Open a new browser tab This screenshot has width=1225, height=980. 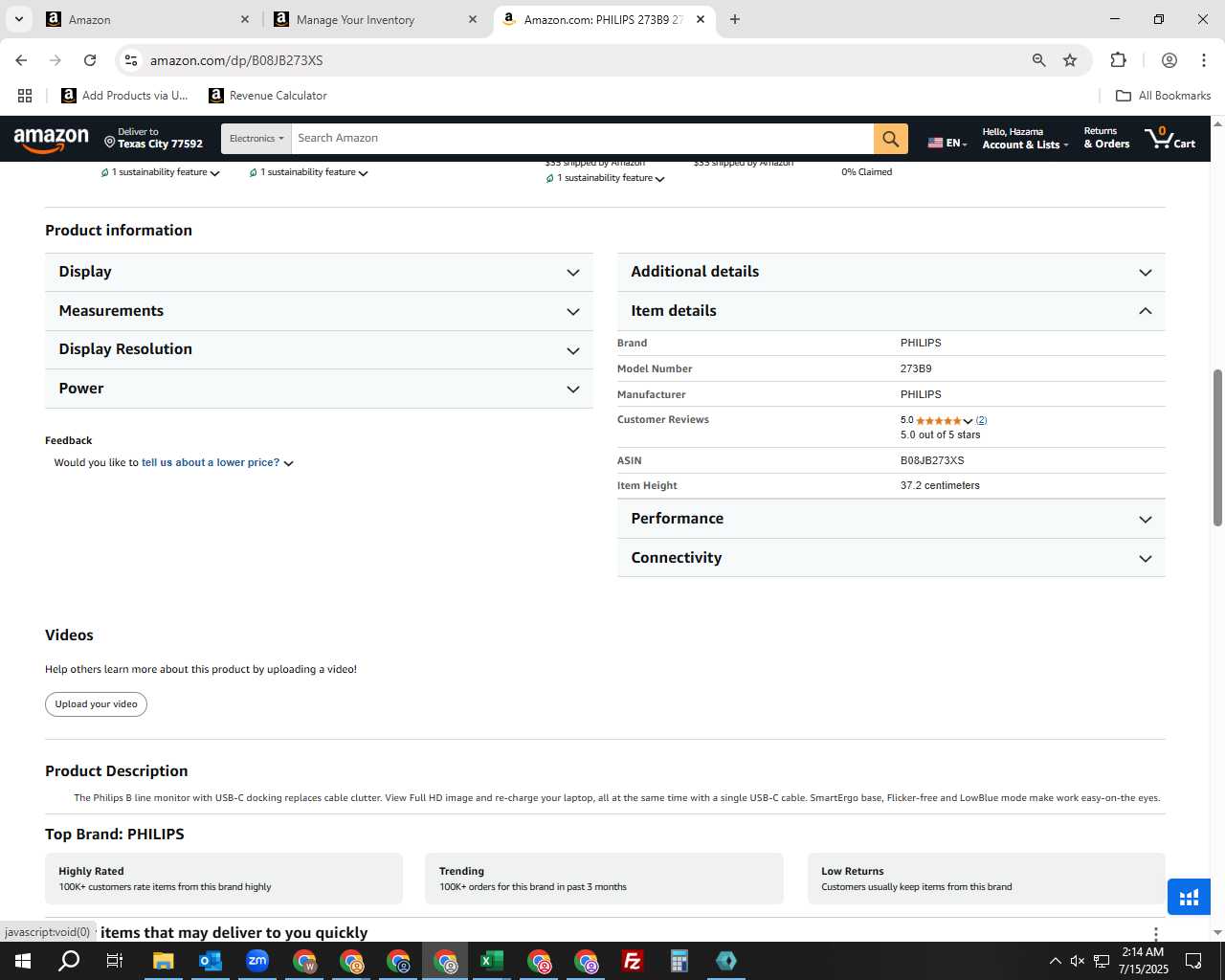click(735, 19)
